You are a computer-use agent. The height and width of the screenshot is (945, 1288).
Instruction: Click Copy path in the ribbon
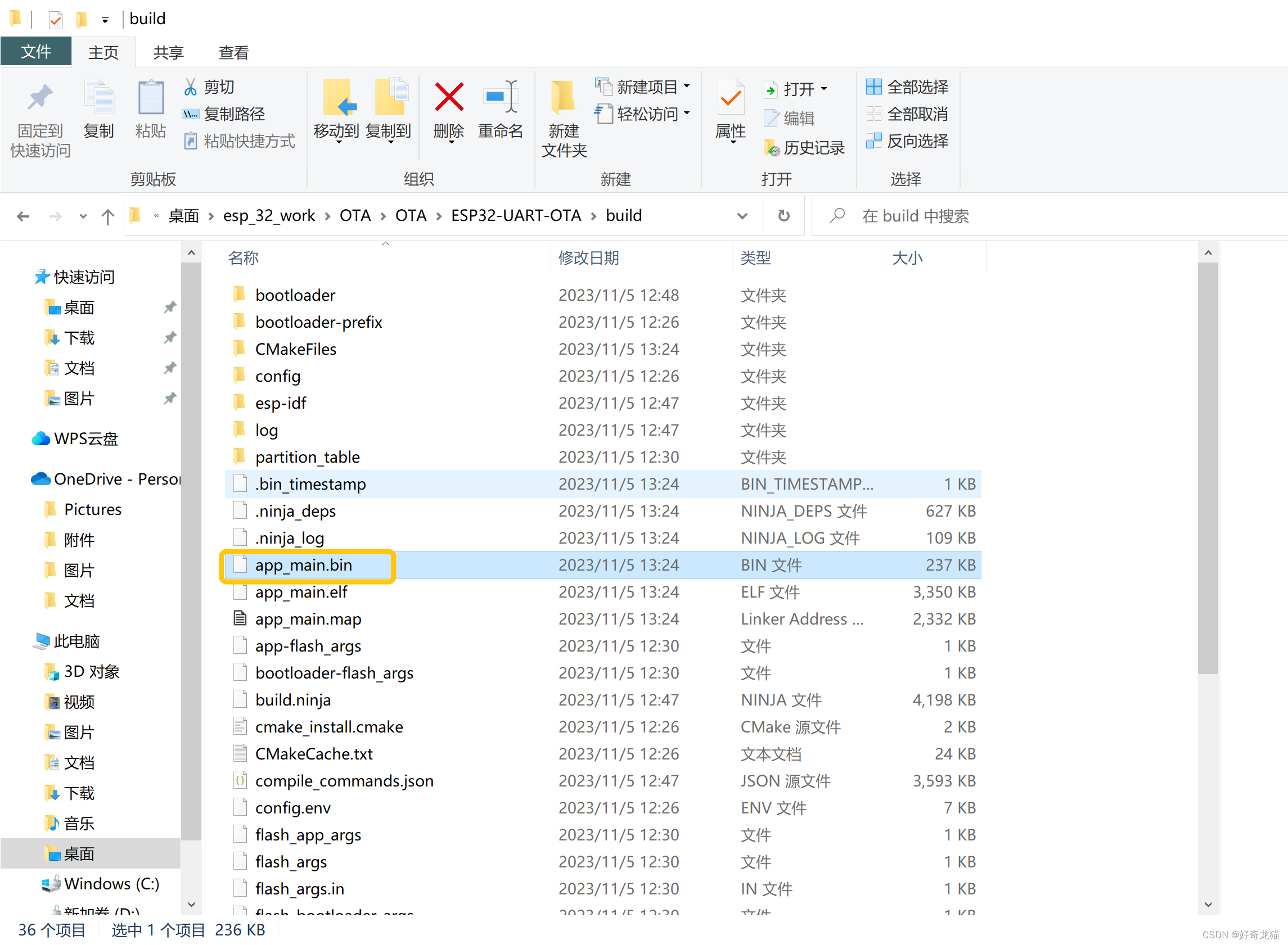[224, 114]
